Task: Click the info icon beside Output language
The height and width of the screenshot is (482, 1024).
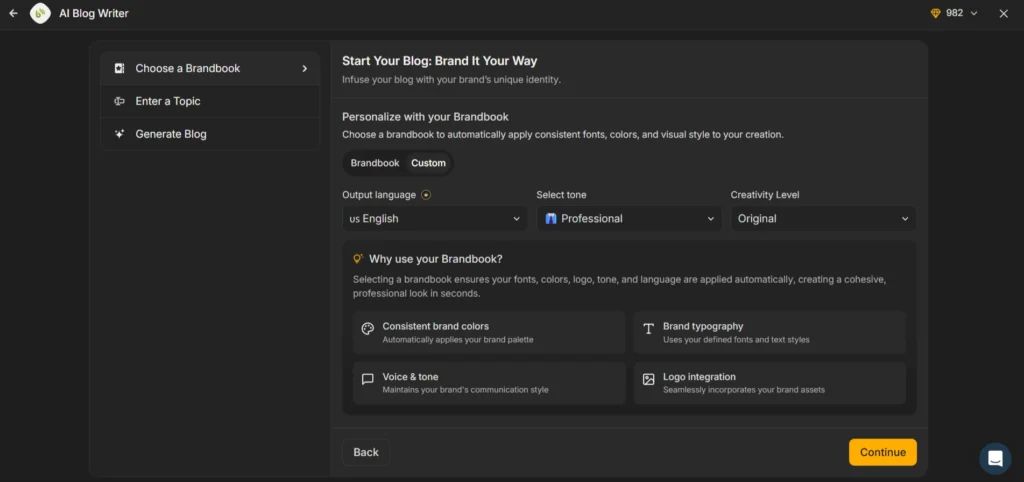Action: click(x=426, y=195)
